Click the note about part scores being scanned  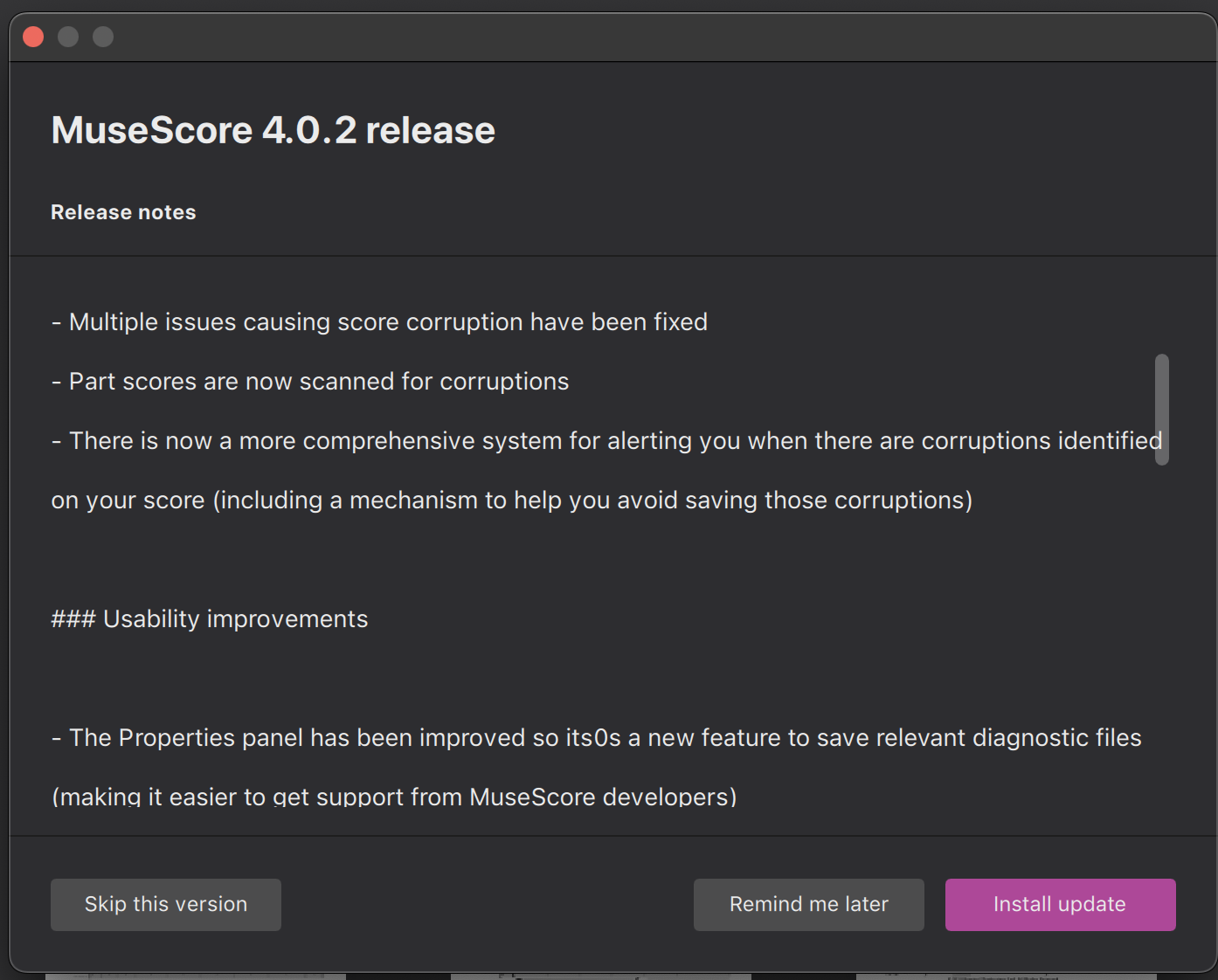[x=310, y=381]
